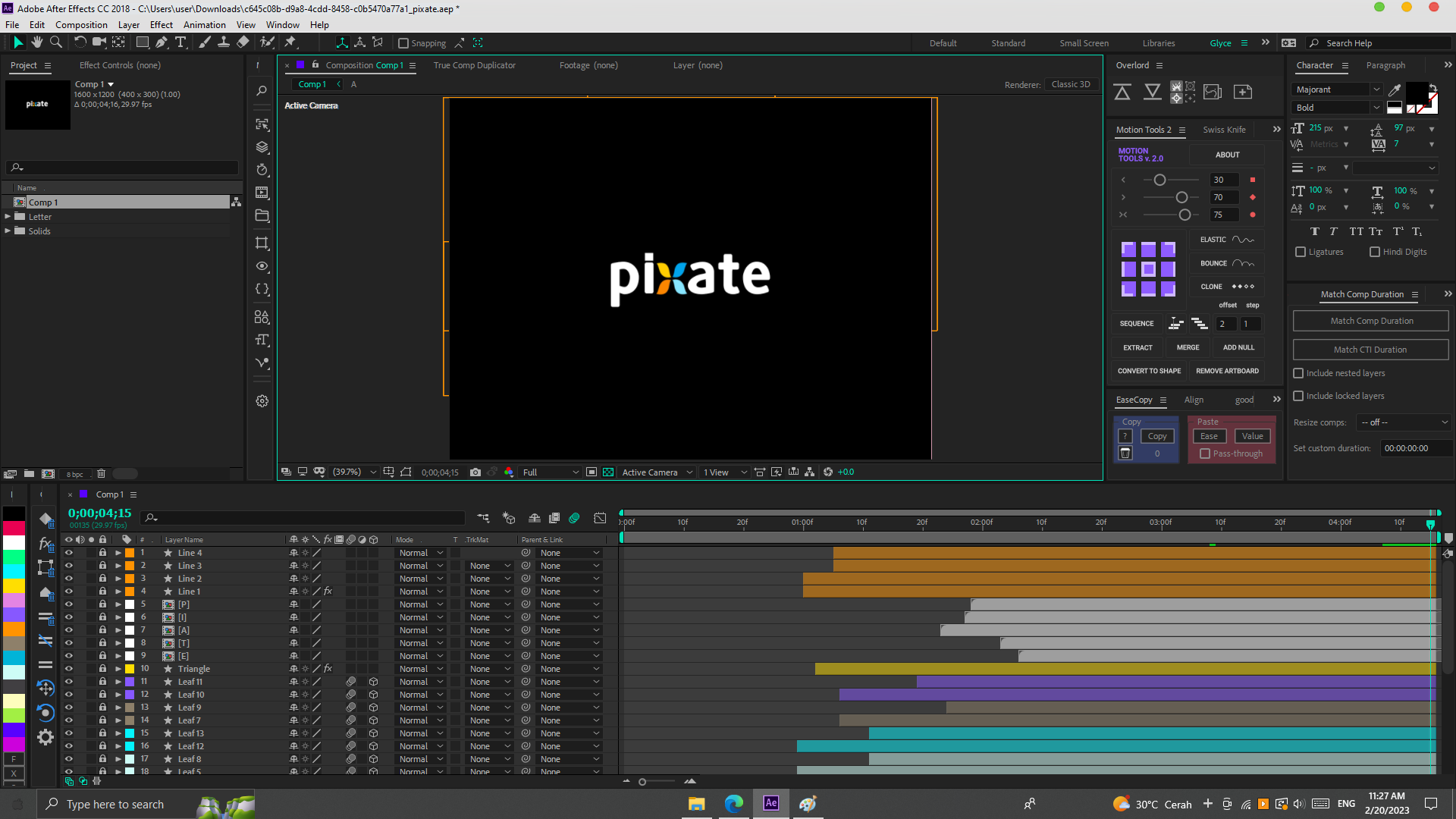
Task: Open the Bold font style dropdown
Action: coord(1337,108)
